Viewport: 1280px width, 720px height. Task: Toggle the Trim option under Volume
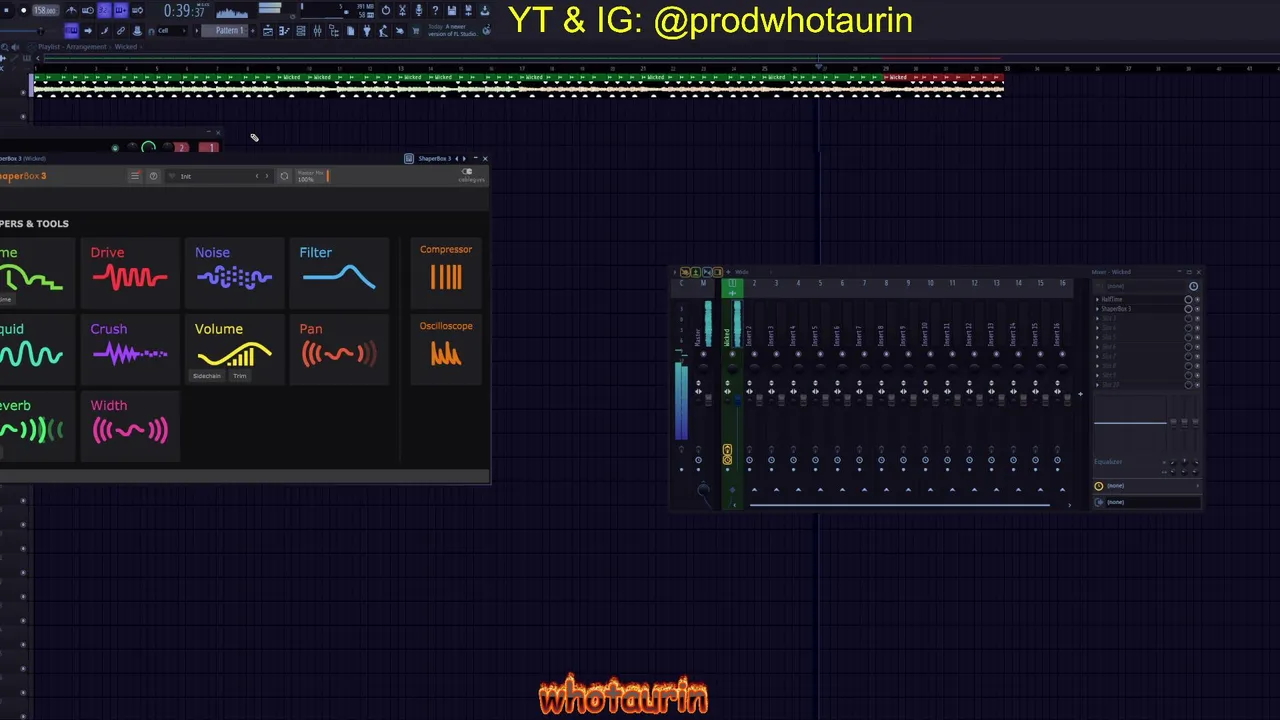point(239,376)
